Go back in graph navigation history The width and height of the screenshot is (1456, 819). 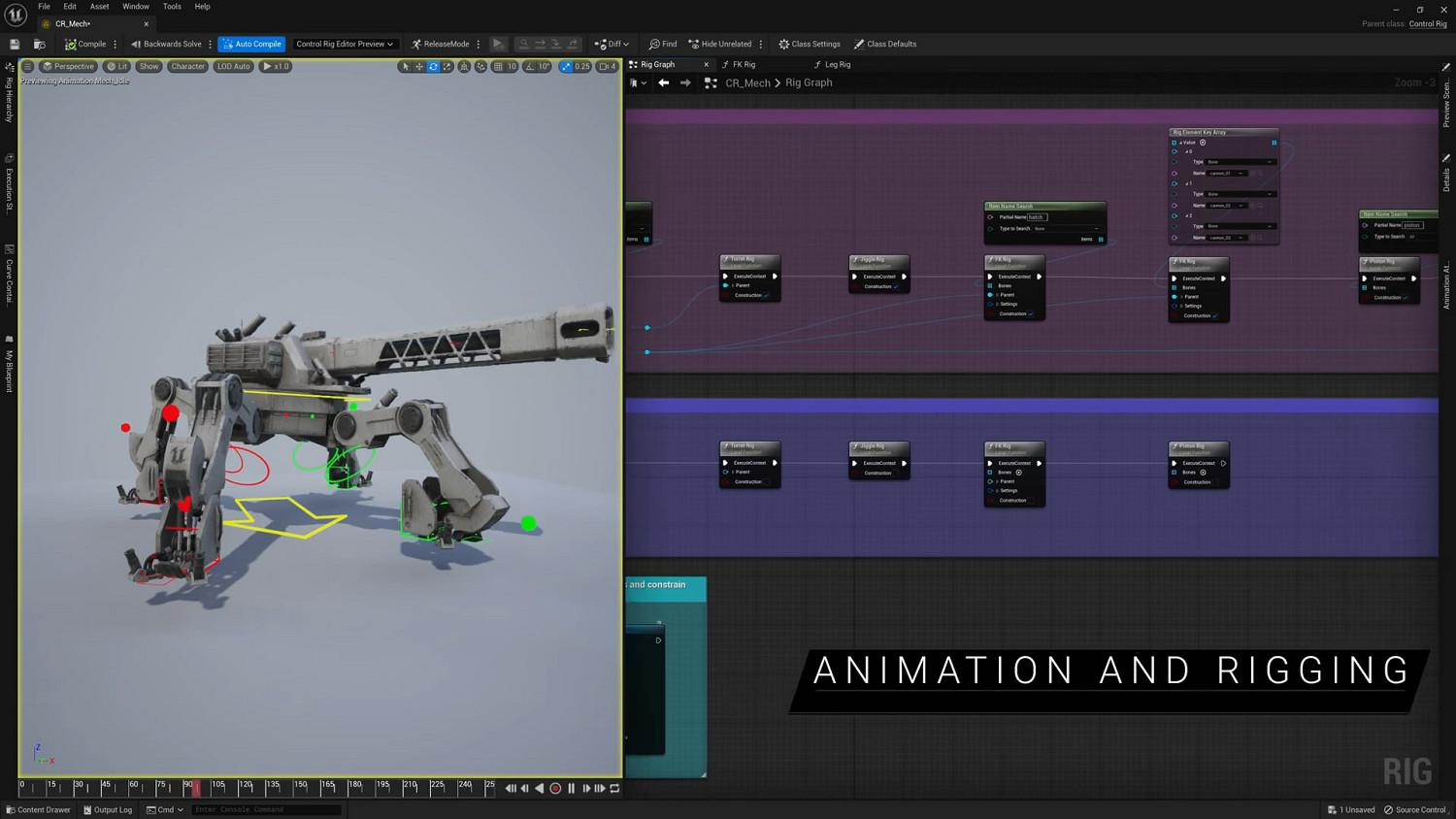click(x=664, y=83)
